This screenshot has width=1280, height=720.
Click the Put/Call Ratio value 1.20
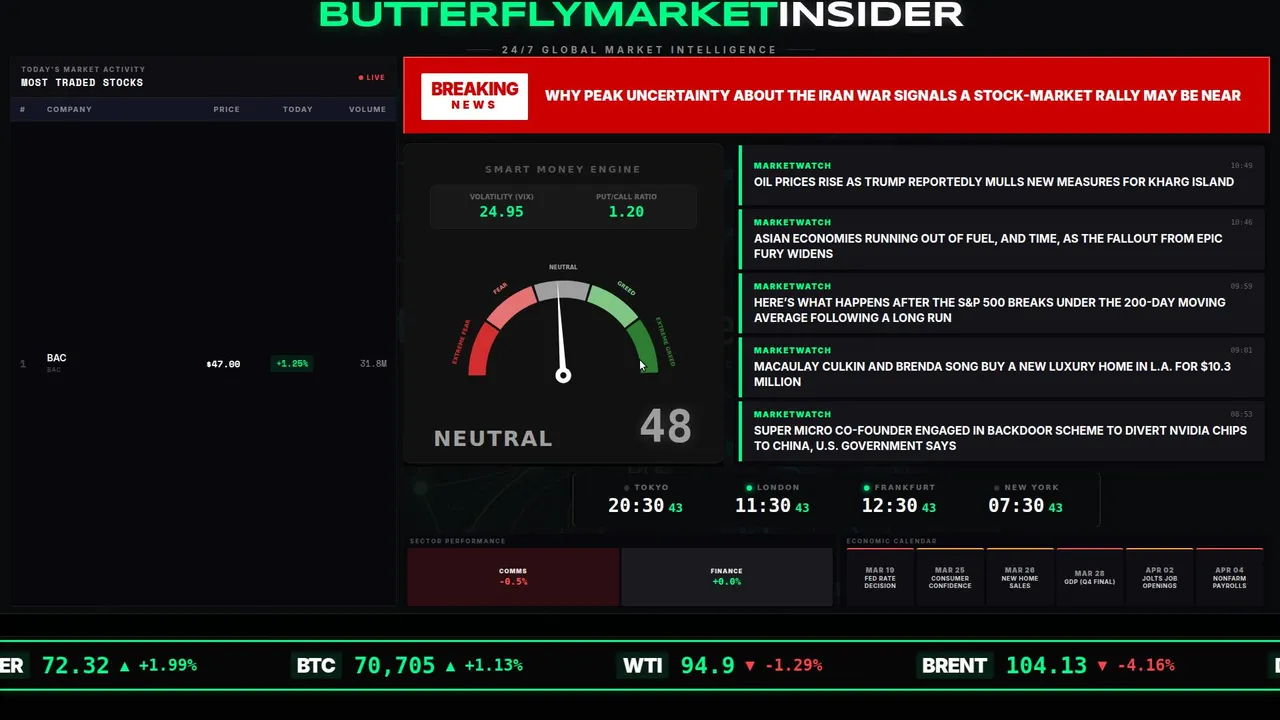point(626,212)
